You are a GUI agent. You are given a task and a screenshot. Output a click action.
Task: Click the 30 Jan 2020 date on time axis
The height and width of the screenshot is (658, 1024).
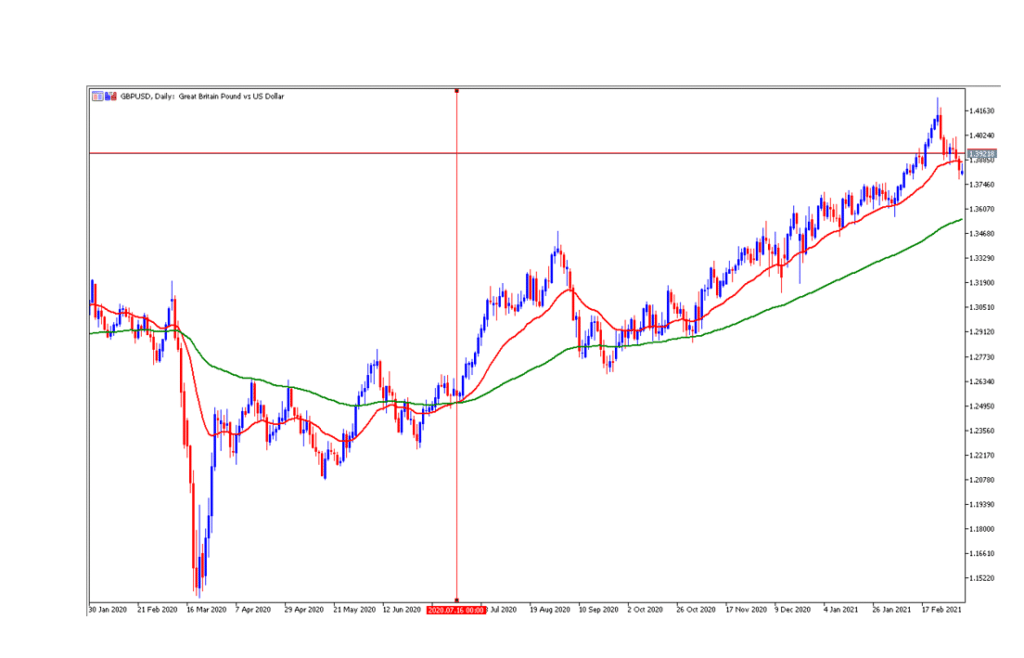click(x=108, y=608)
